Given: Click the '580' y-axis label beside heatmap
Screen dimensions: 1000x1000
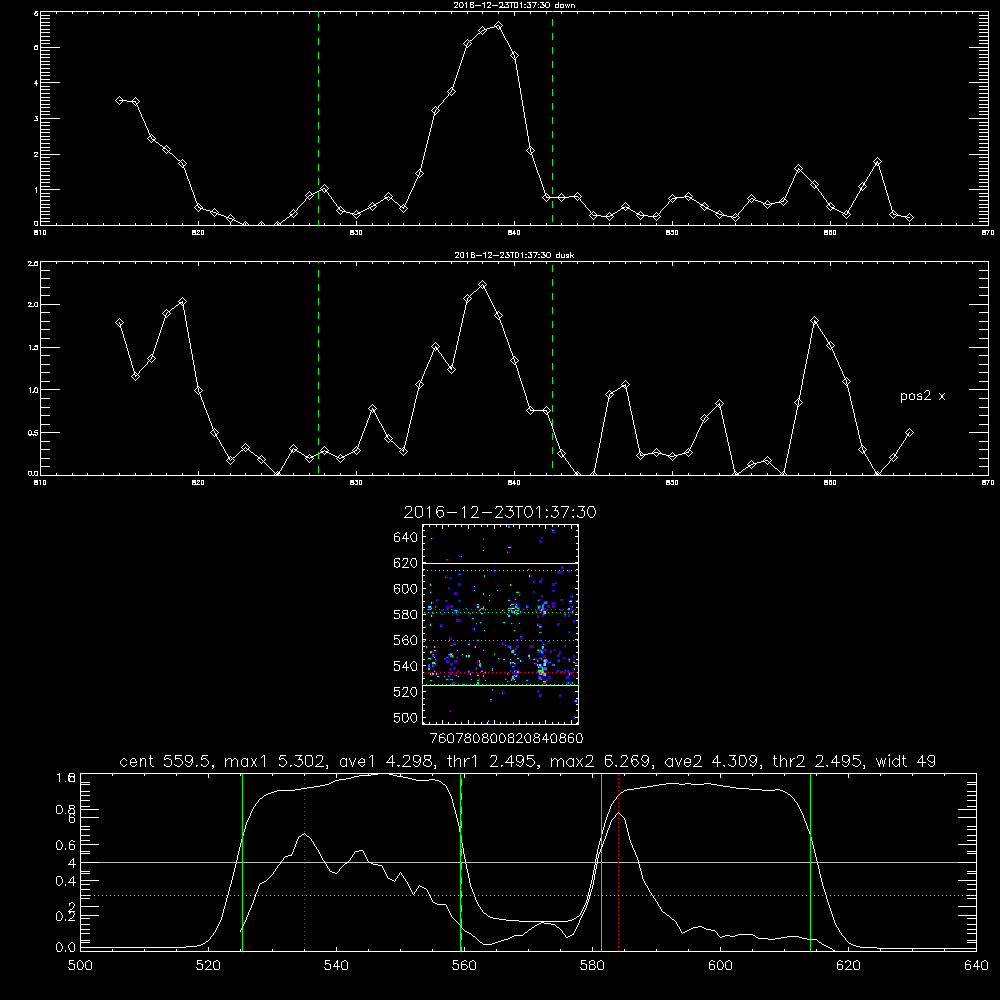Looking at the screenshot, I should [406, 615].
